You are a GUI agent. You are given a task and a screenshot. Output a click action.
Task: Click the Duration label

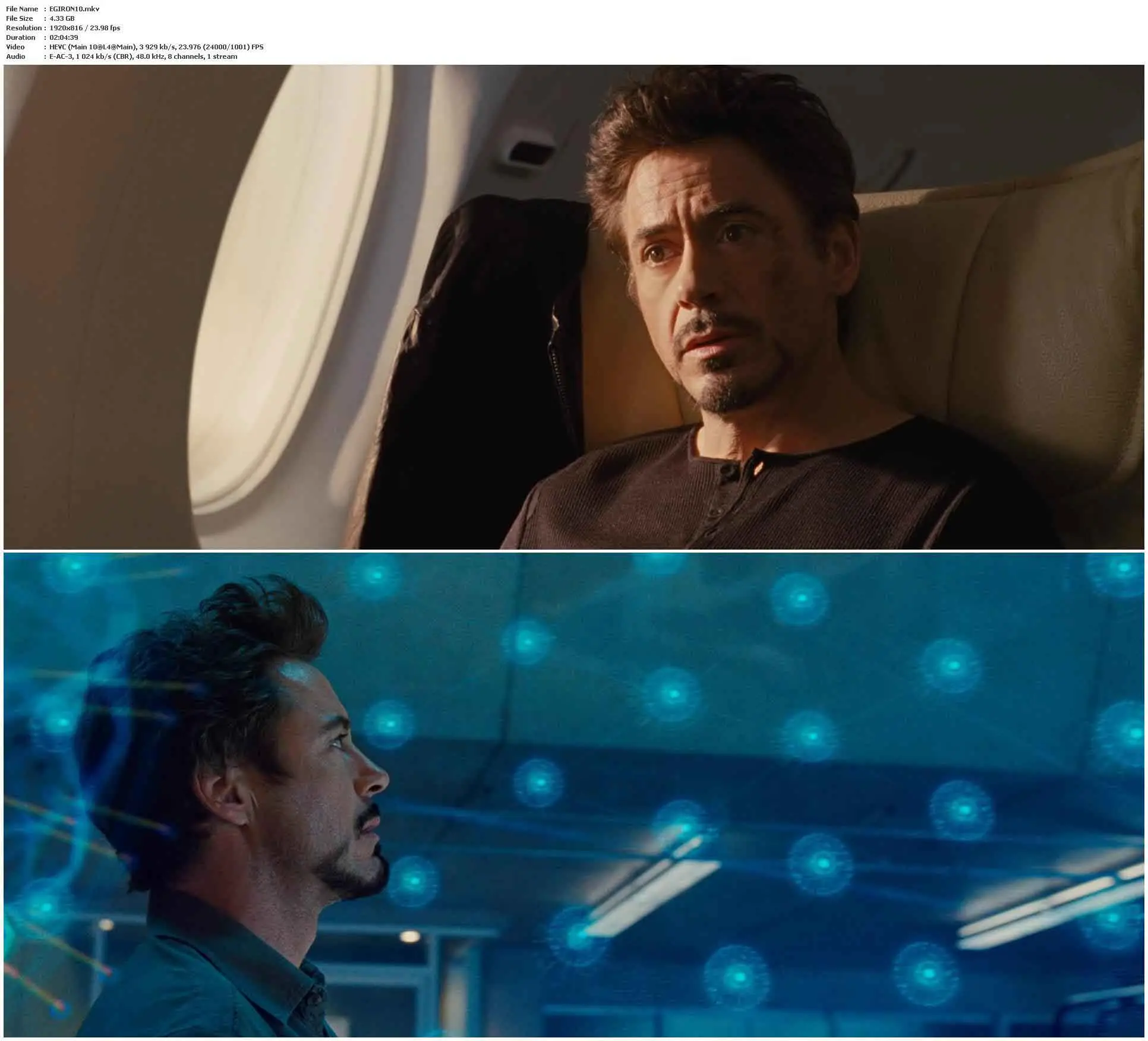(x=21, y=37)
